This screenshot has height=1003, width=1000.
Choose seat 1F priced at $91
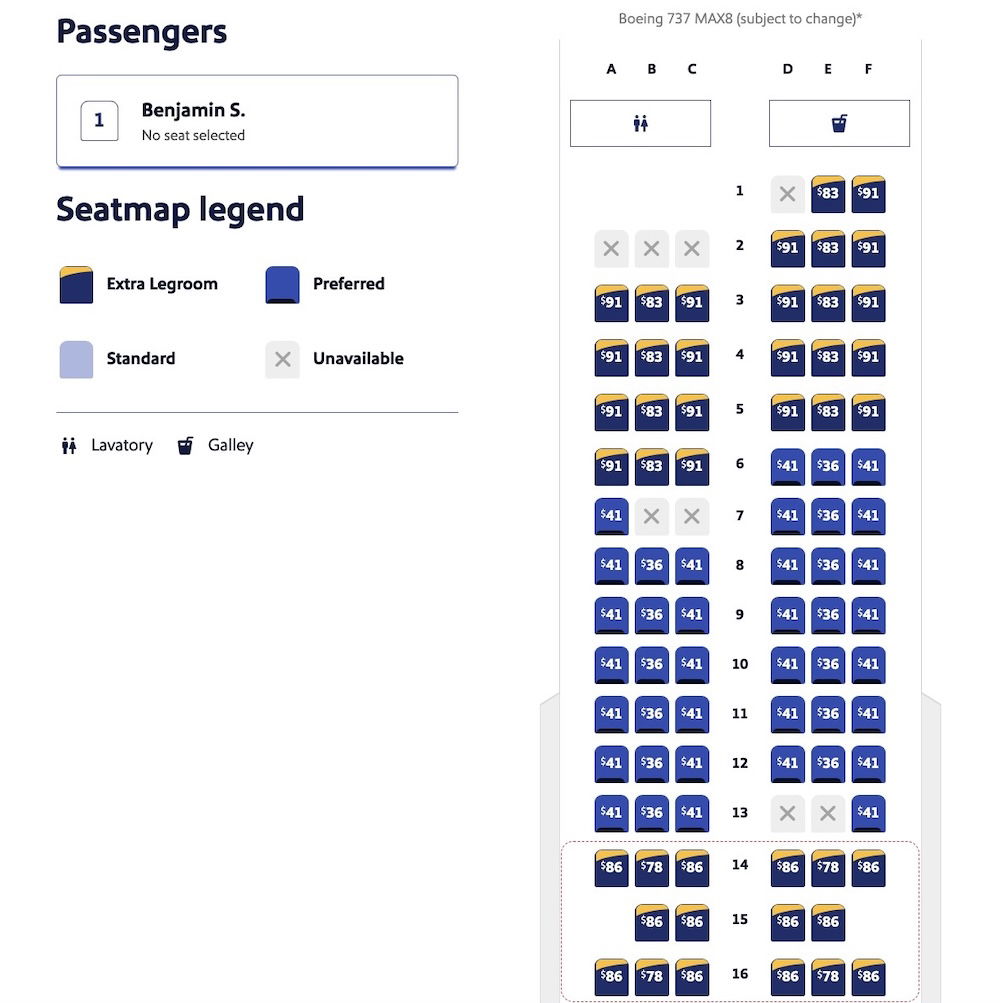868,194
